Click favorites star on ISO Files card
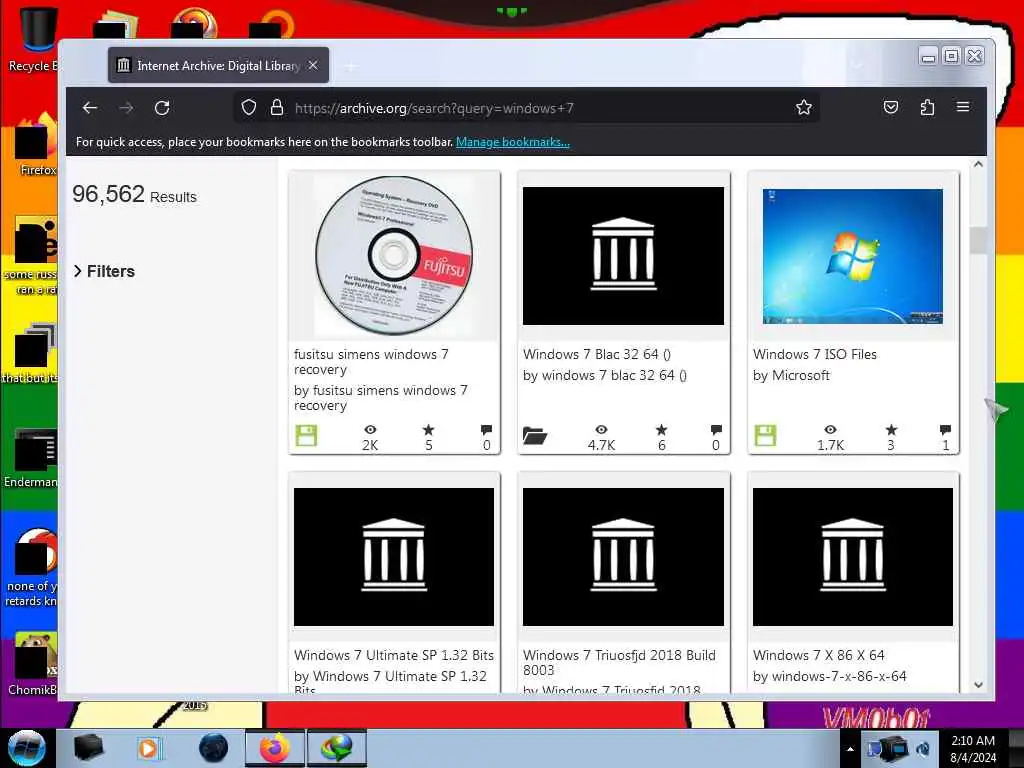The width and height of the screenshot is (1024, 768). 891,430
